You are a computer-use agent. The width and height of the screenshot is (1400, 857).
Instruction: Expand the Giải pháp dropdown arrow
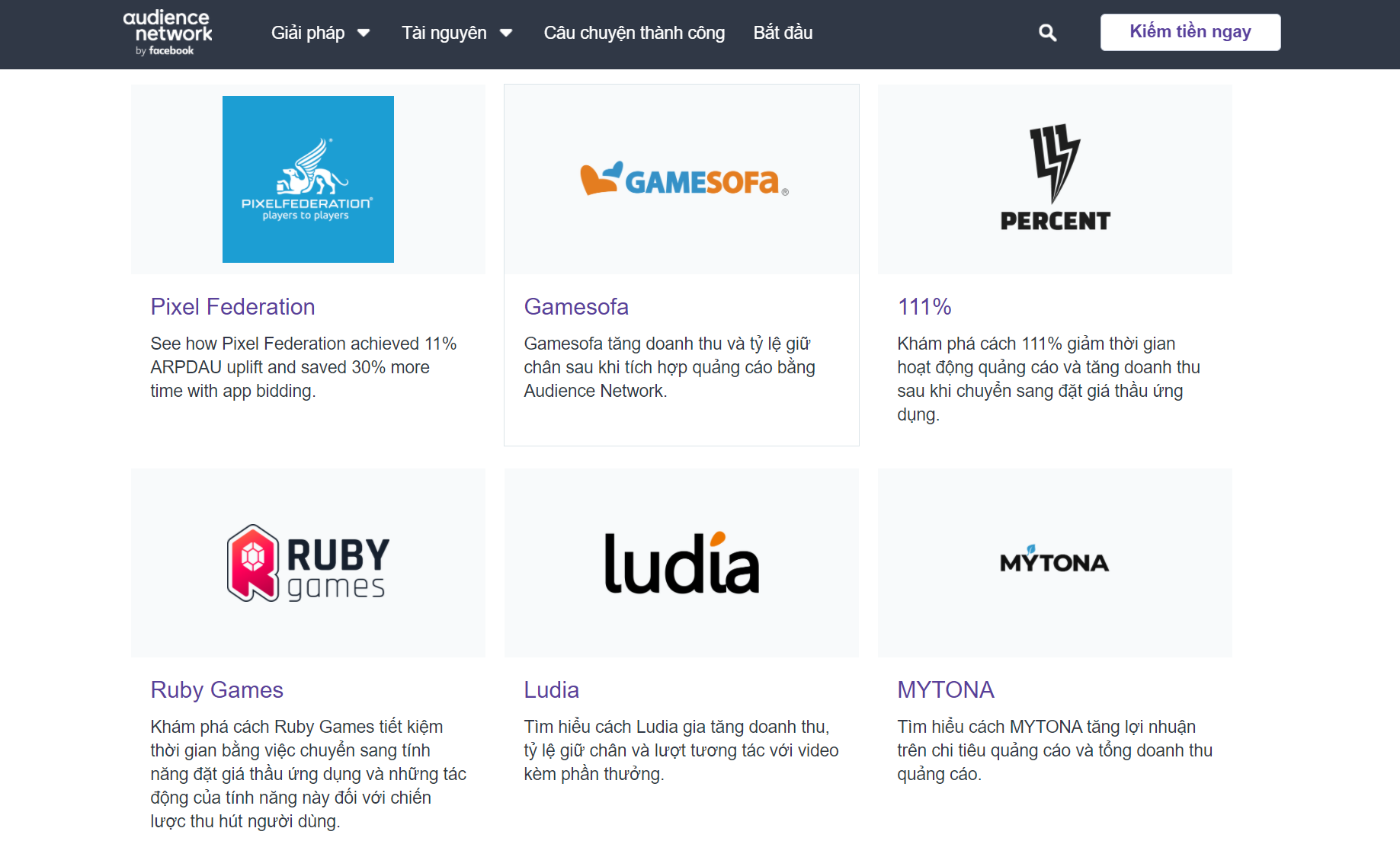[364, 33]
